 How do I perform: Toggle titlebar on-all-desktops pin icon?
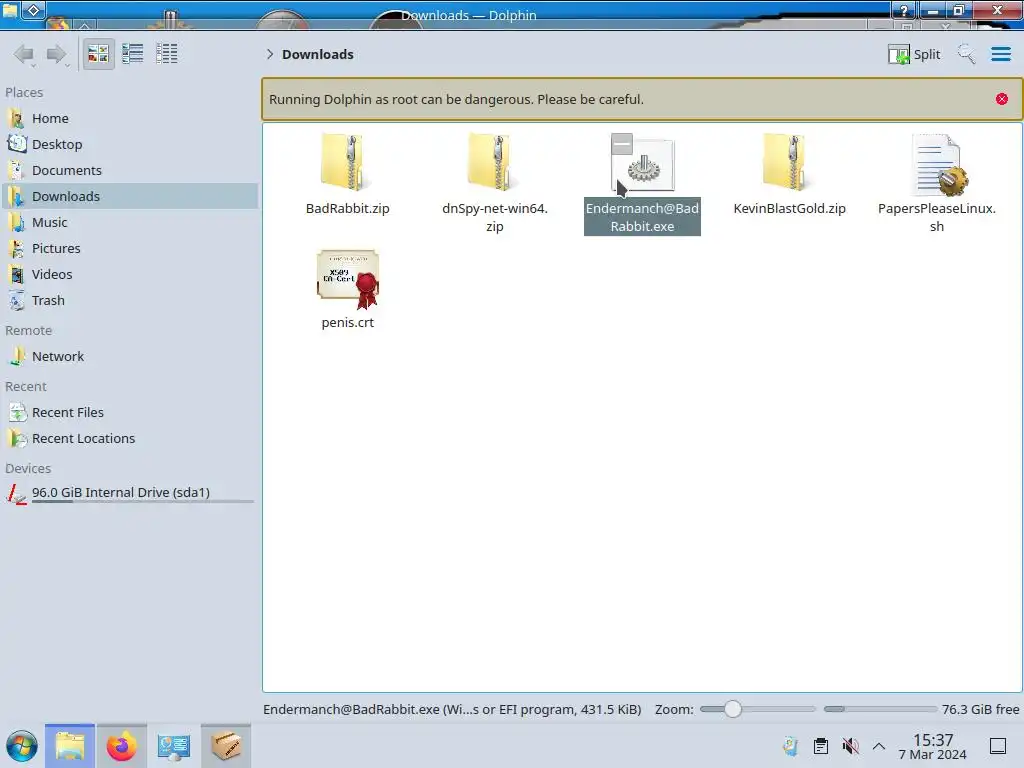[x=34, y=10]
